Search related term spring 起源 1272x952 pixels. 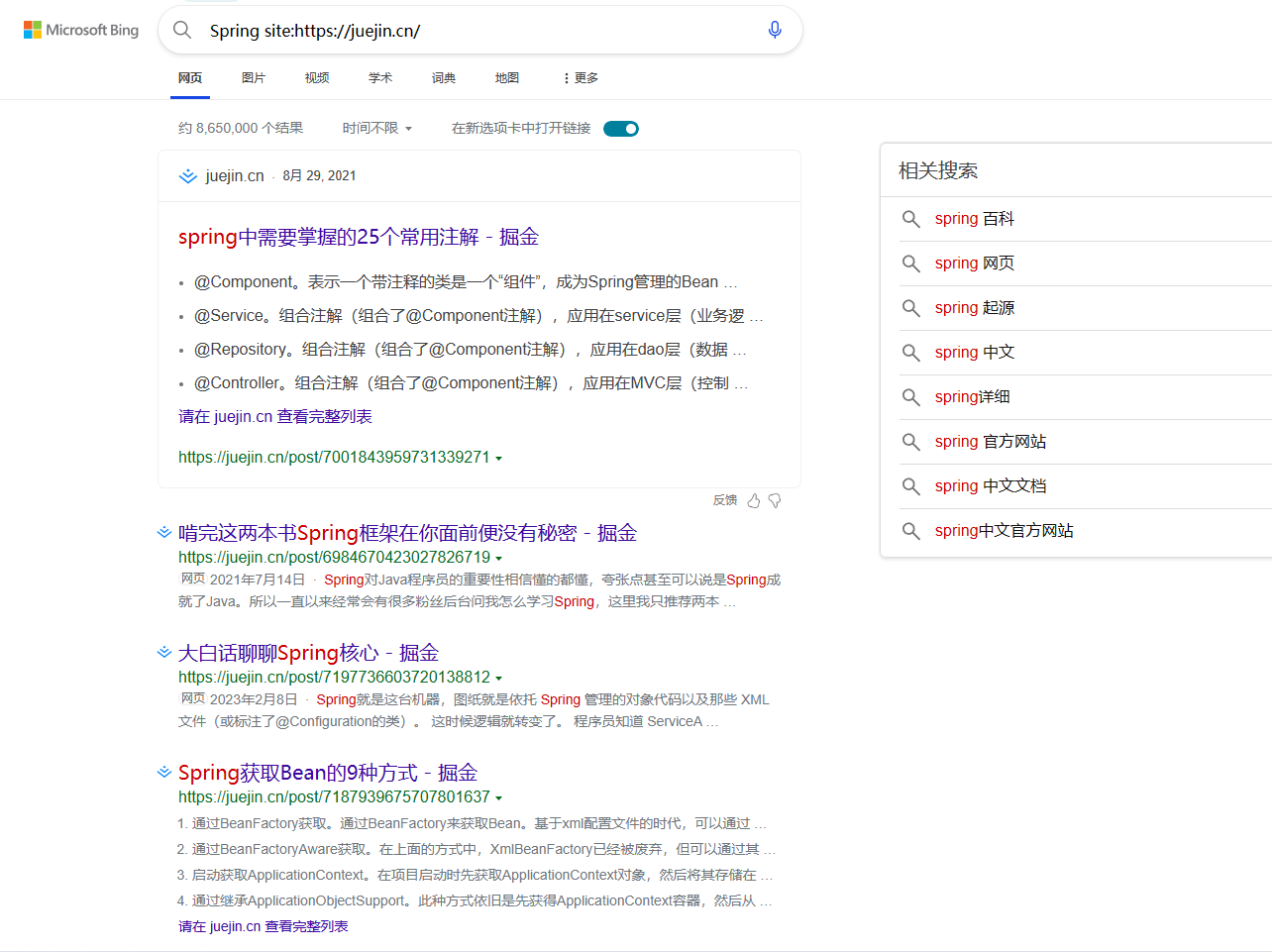[975, 308]
